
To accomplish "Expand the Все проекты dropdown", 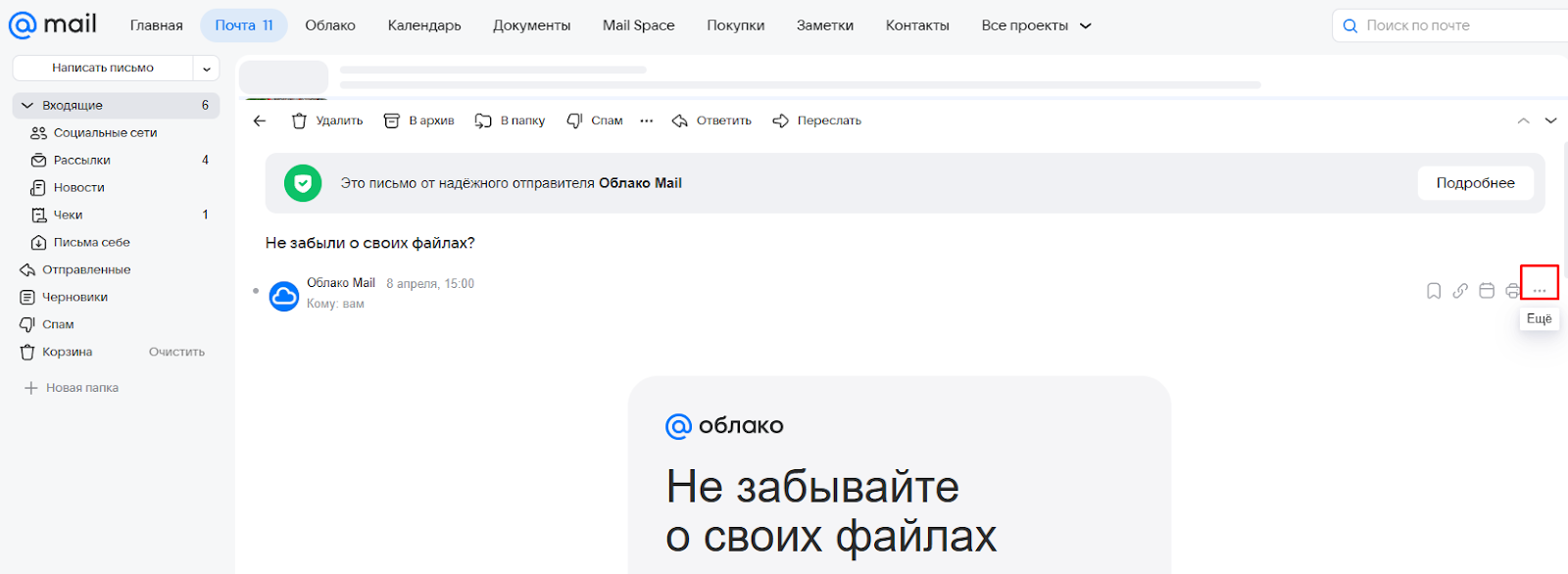I will [1036, 25].
